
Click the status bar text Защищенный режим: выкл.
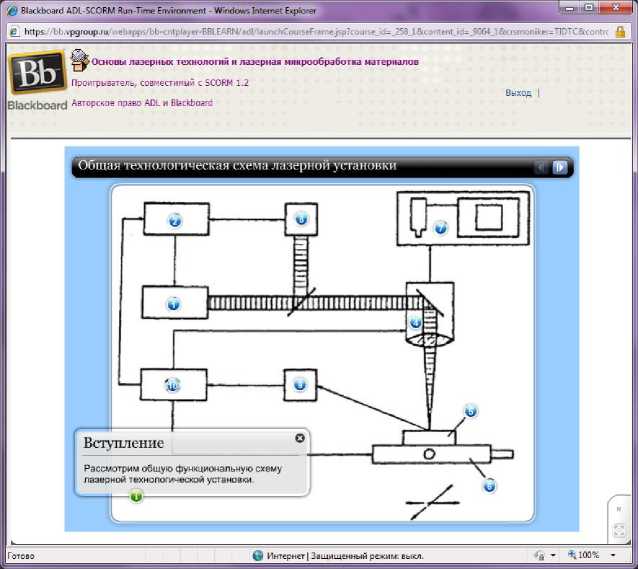(x=367, y=556)
